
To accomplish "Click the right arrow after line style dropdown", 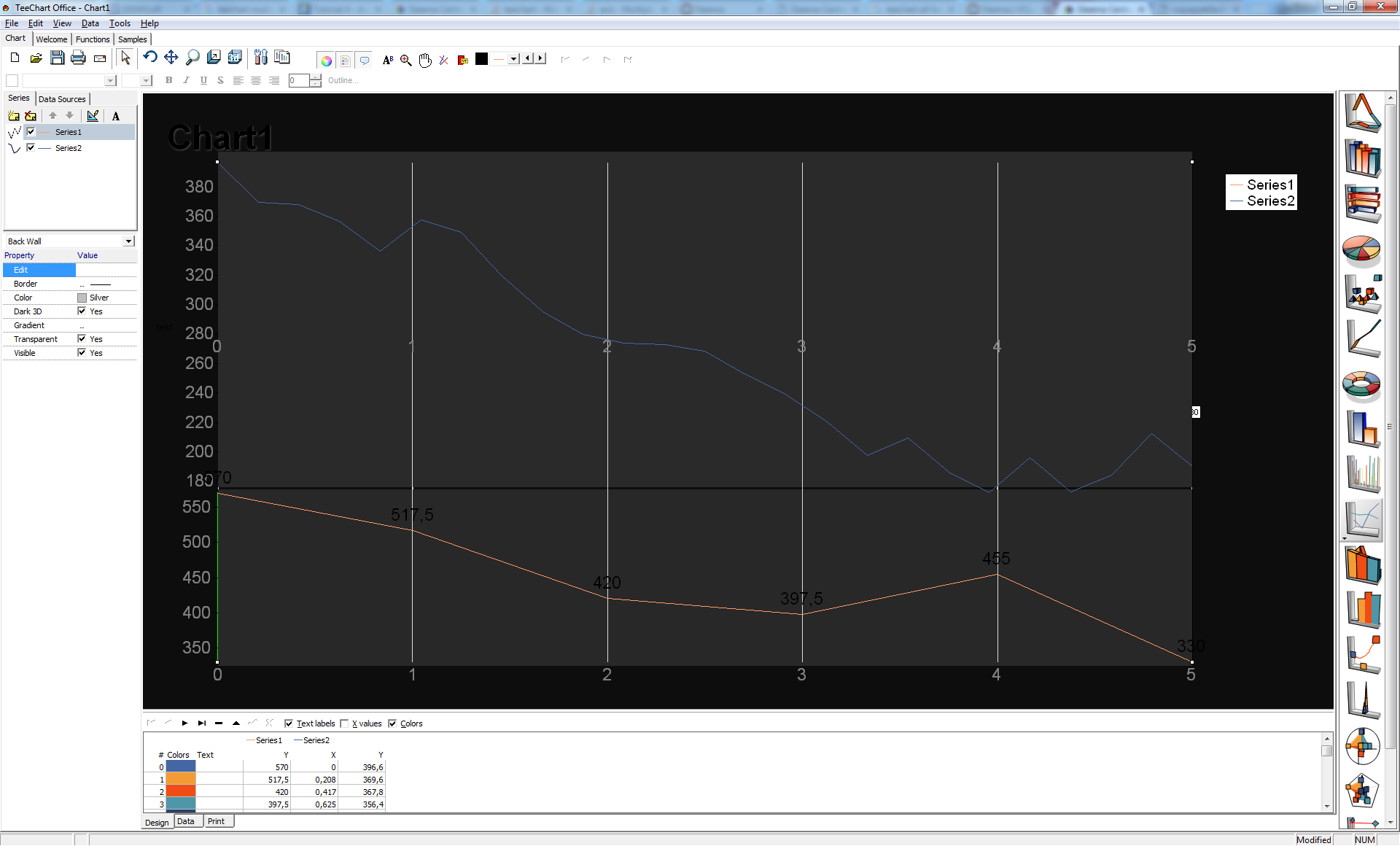I will click(x=540, y=58).
